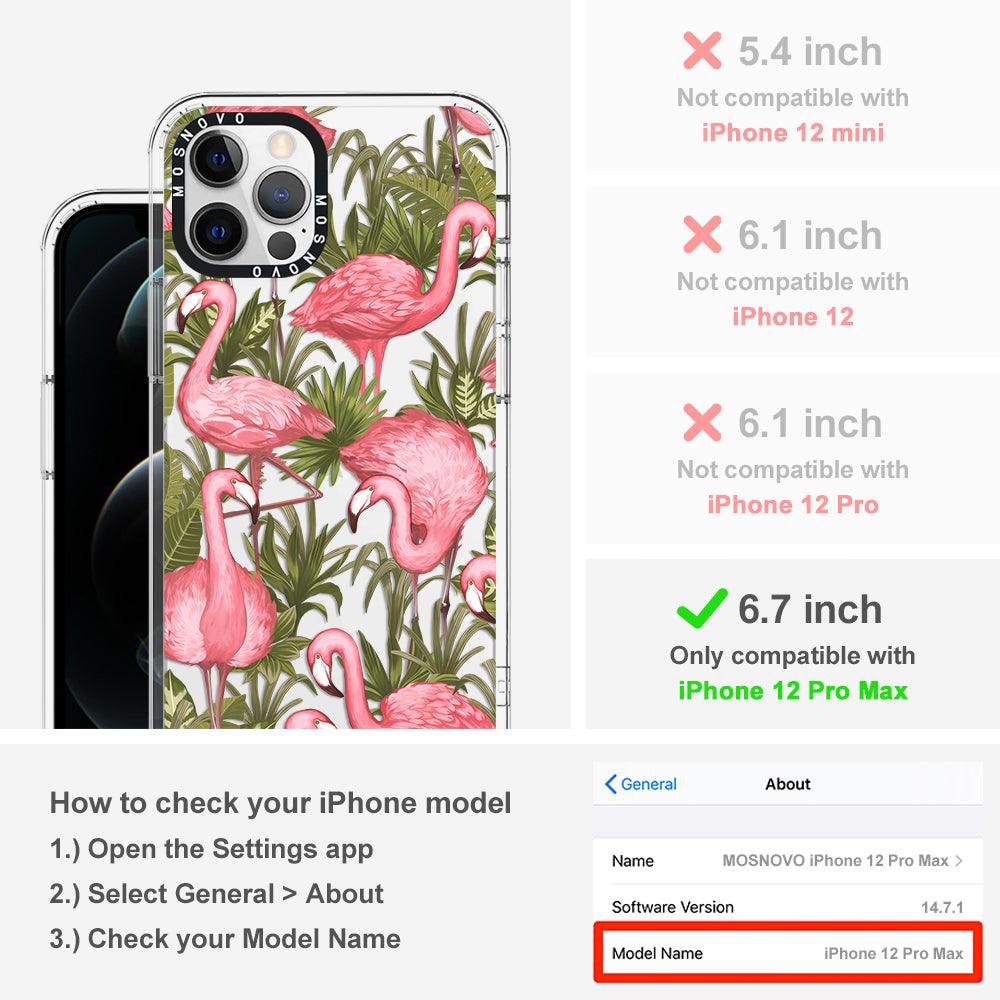
Task: Click the bottom-left camera lens
Action: (x=217, y=232)
